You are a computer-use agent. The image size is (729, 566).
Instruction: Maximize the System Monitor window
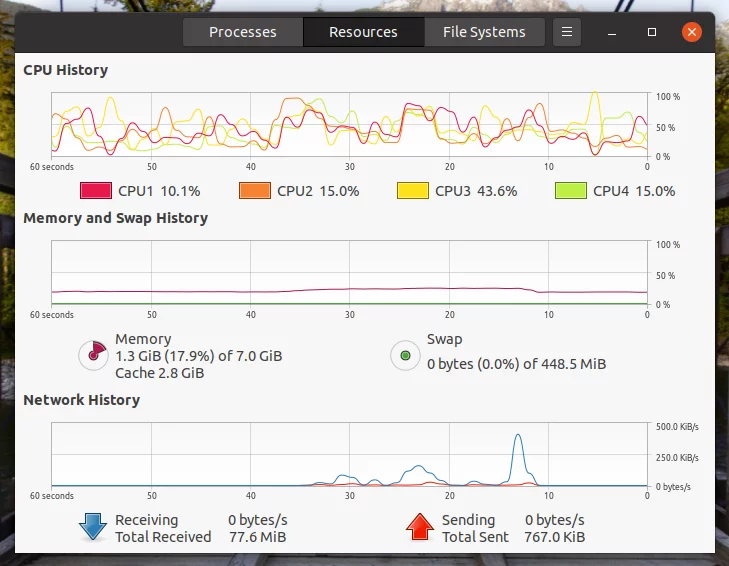point(652,32)
